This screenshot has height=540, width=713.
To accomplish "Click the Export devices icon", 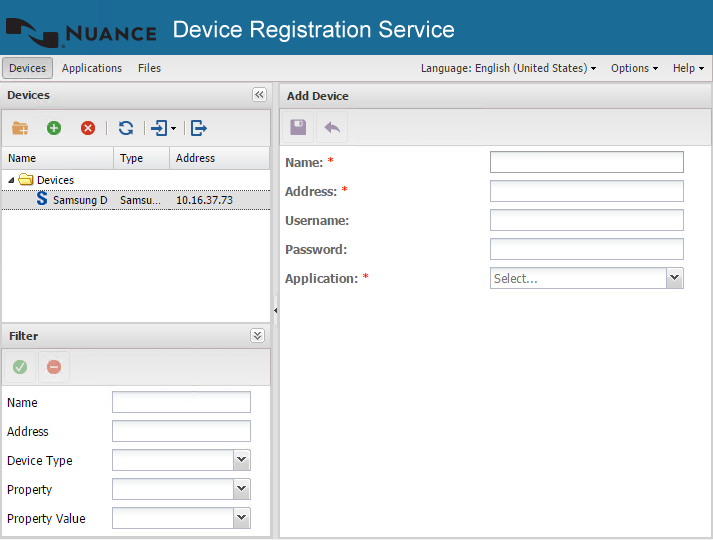I will click(199, 128).
